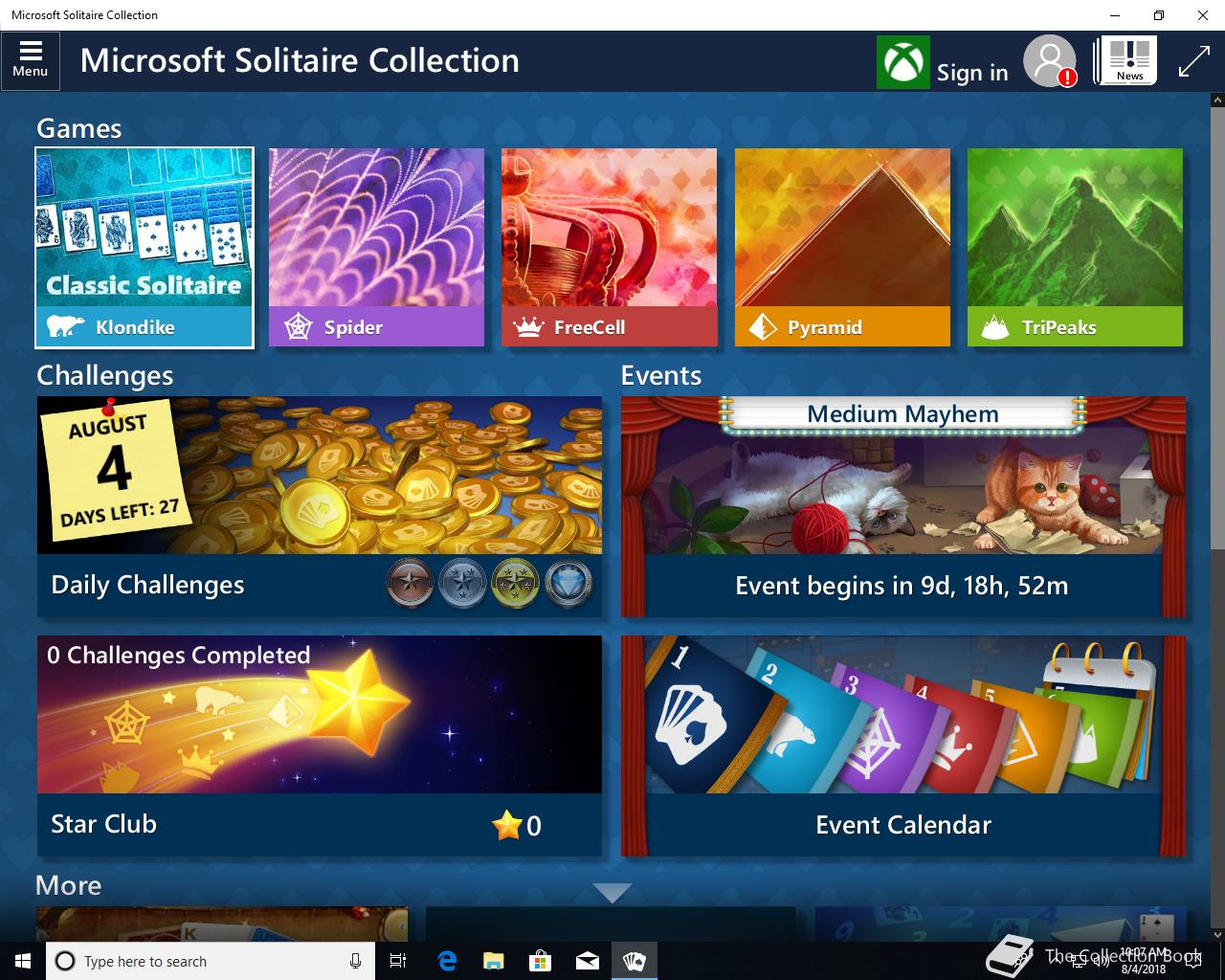Open Microsoft Edge from the taskbar

click(447, 961)
